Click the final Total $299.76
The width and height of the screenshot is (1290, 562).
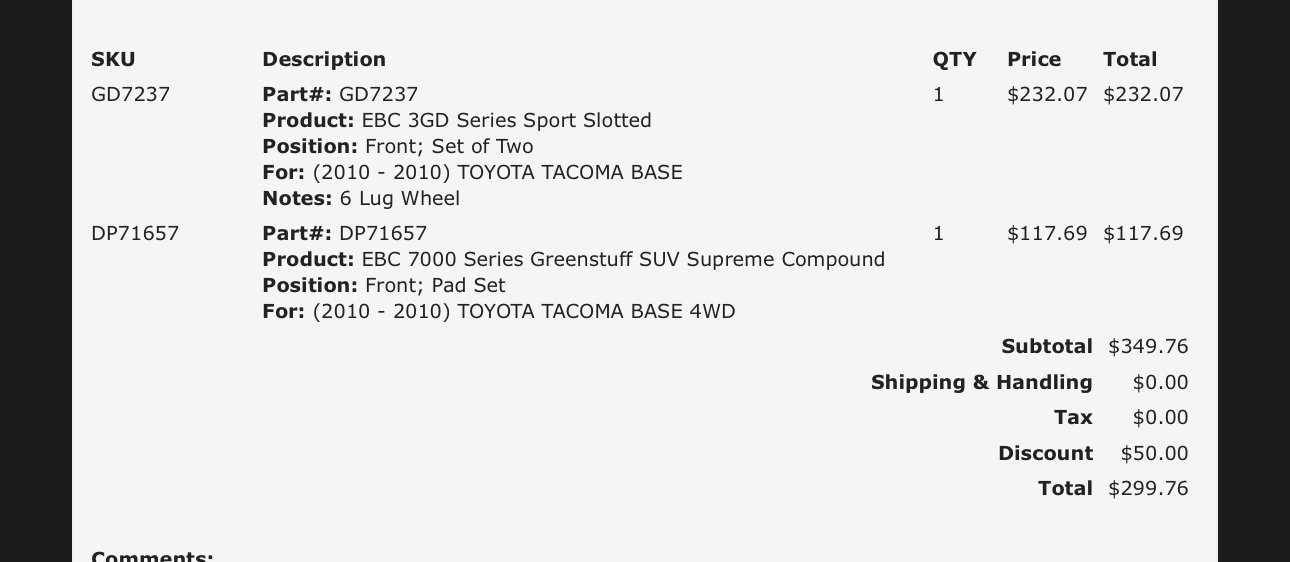pyautogui.click(x=1148, y=488)
